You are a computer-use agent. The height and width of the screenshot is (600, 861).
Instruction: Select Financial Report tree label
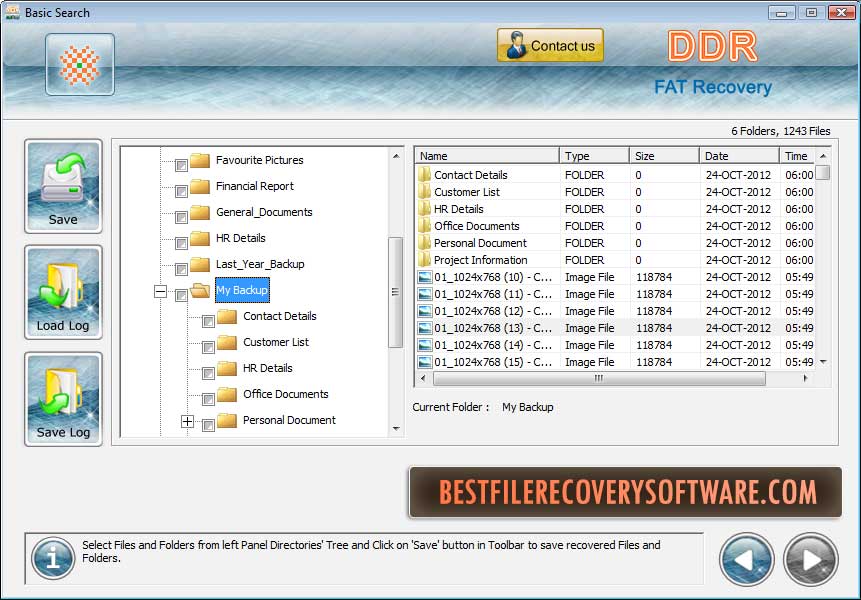[255, 186]
